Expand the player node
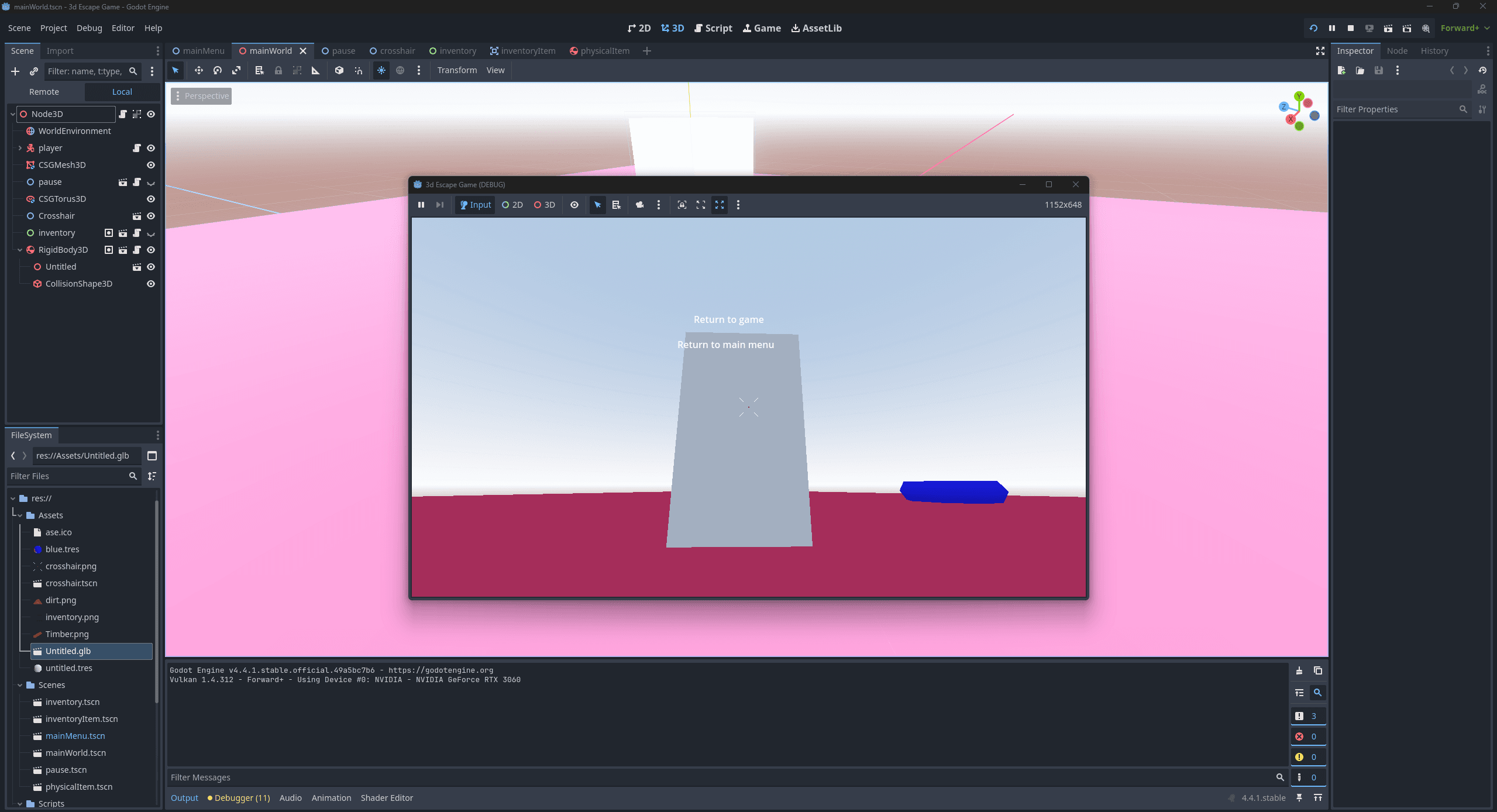This screenshot has width=1497, height=812. pos(20,148)
